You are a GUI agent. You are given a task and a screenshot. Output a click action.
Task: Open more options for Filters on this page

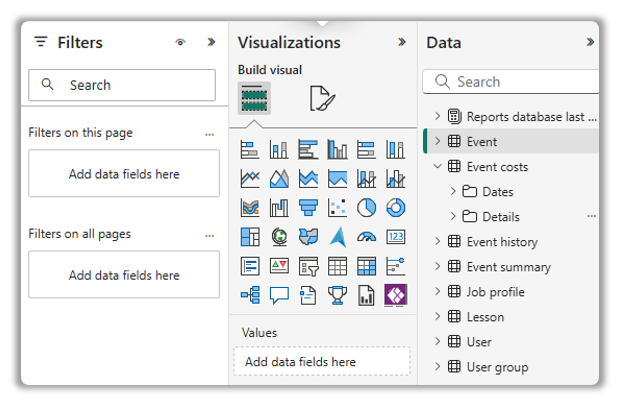pyautogui.click(x=209, y=134)
